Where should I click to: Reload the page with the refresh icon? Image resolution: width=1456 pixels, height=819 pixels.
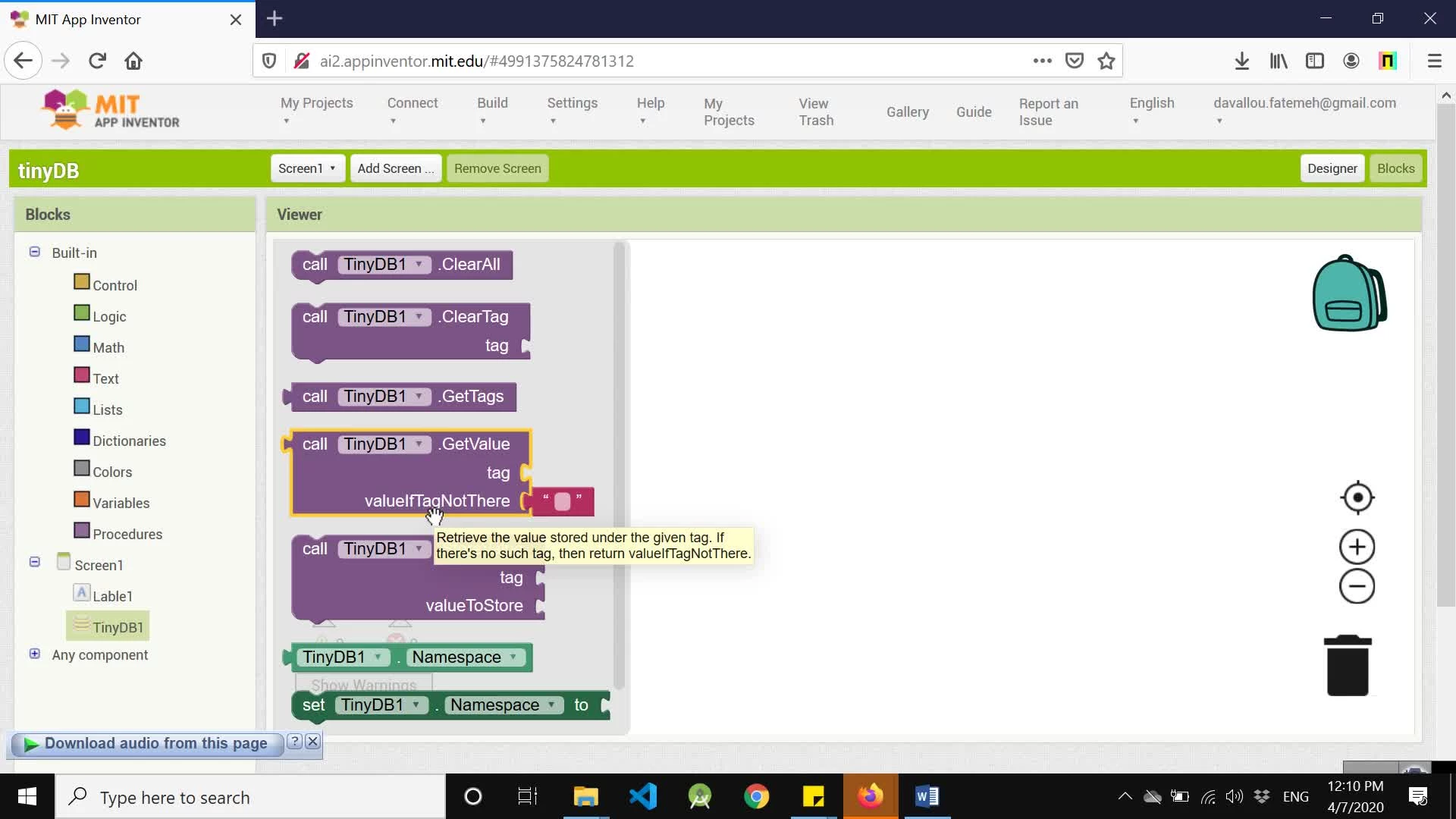click(97, 61)
